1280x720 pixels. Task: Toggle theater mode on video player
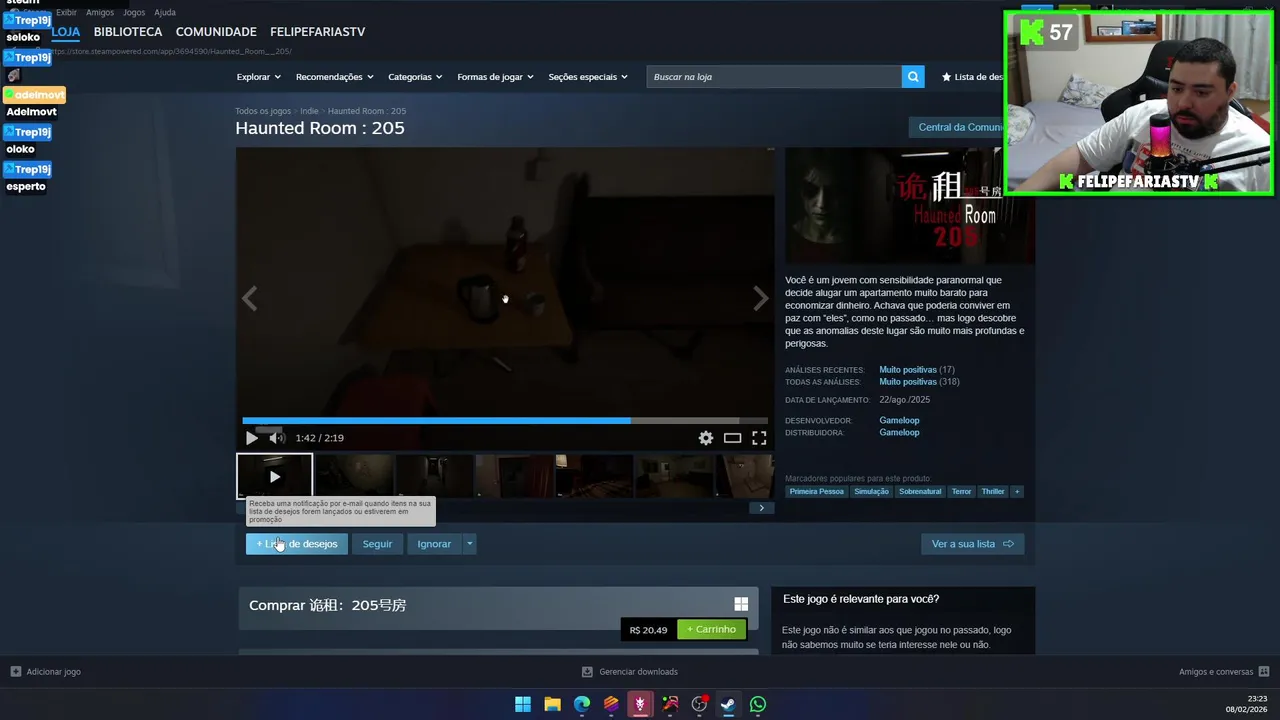pos(733,438)
